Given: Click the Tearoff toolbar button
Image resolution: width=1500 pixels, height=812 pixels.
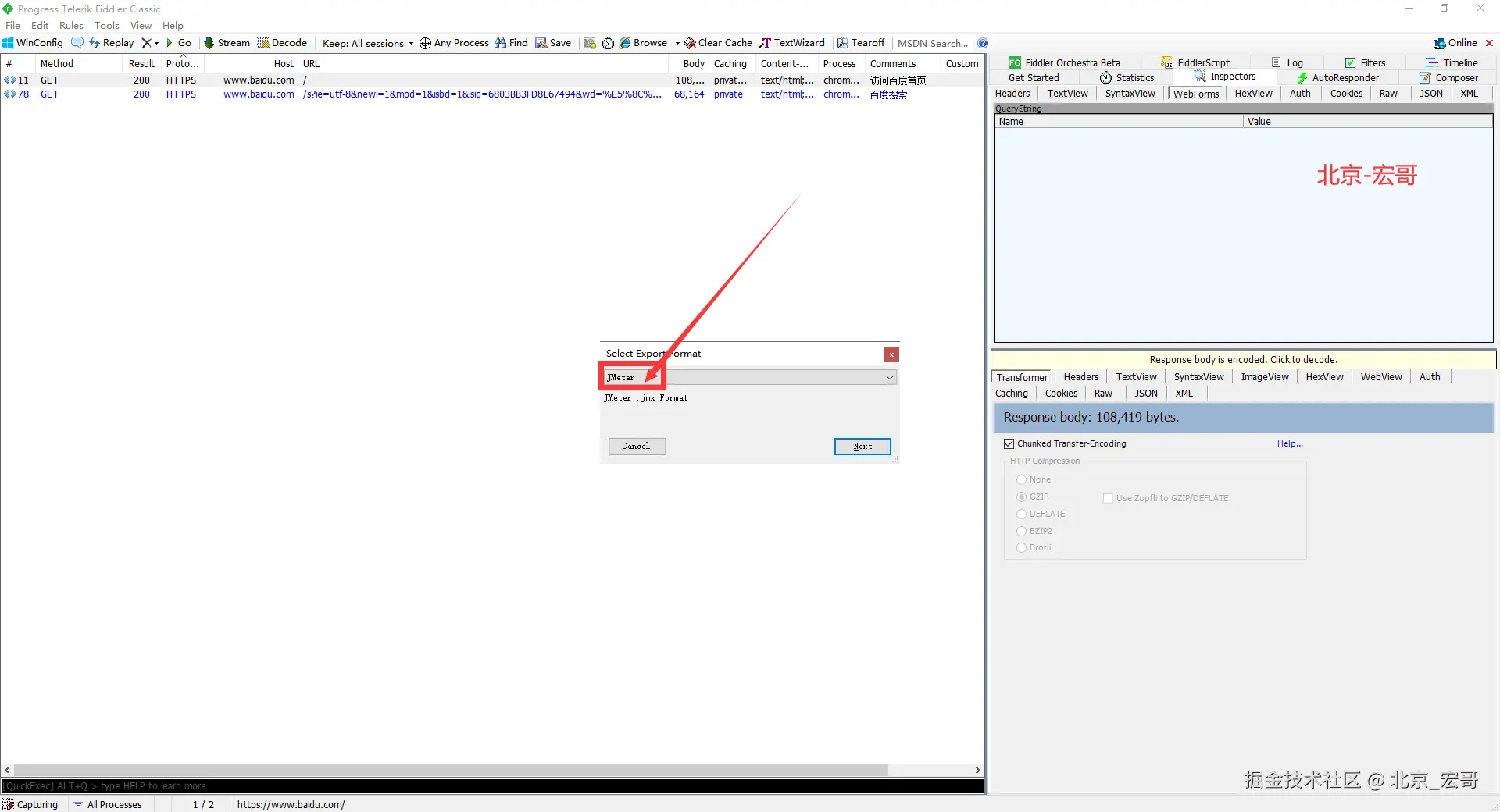Looking at the screenshot, I should click(861, 43).
